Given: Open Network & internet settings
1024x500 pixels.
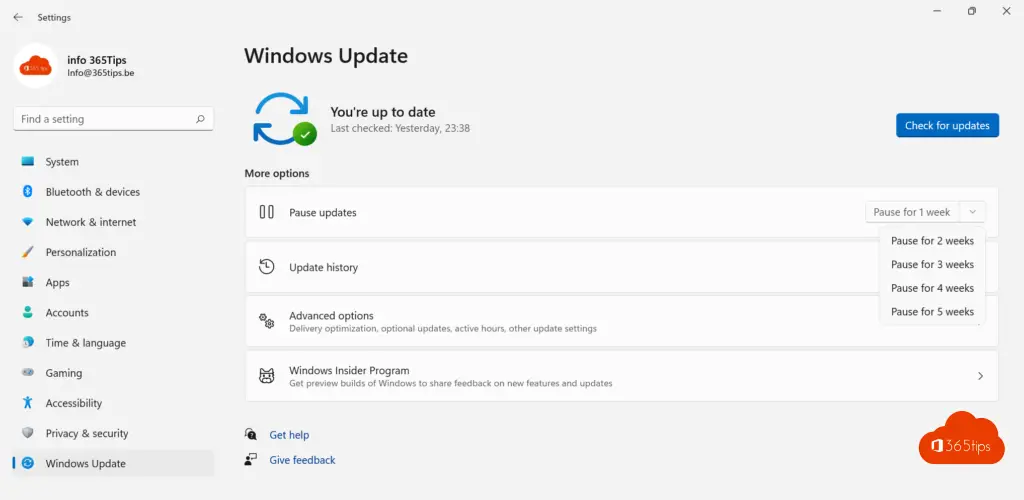Looking at the screenshot, I should (x=114, y=222).
